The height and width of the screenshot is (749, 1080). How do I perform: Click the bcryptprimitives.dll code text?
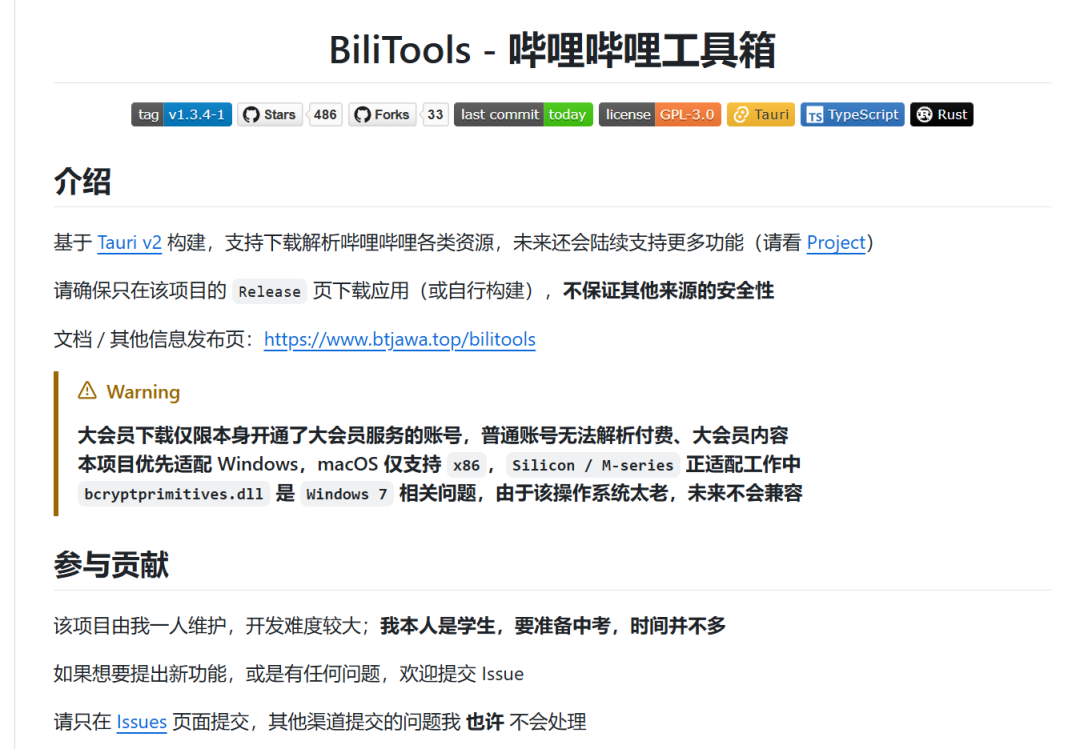coord(173,493)
